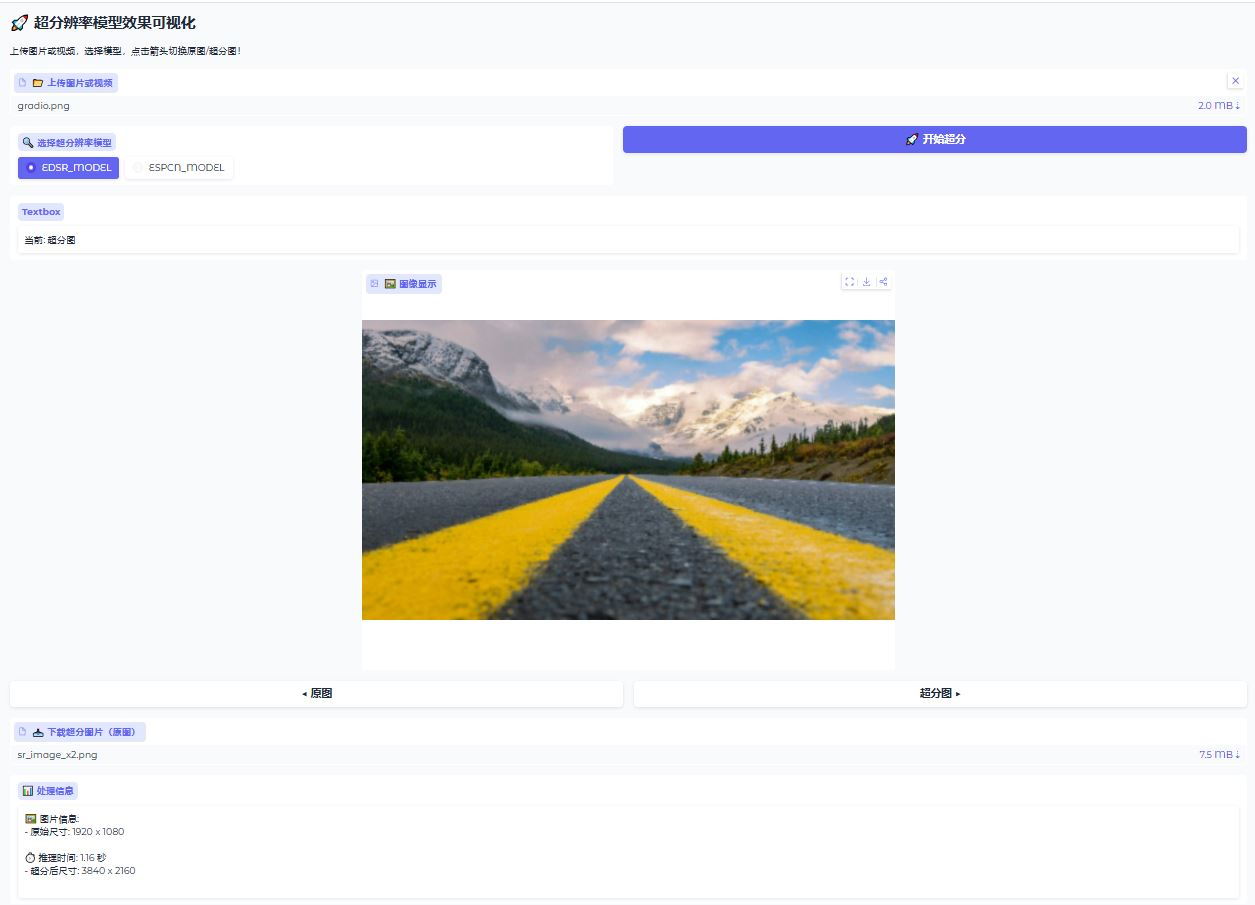Viewport: 1255px width, 905px height.
Task: Click the magnifier icon beside model selection label
Action: [28, 143]
